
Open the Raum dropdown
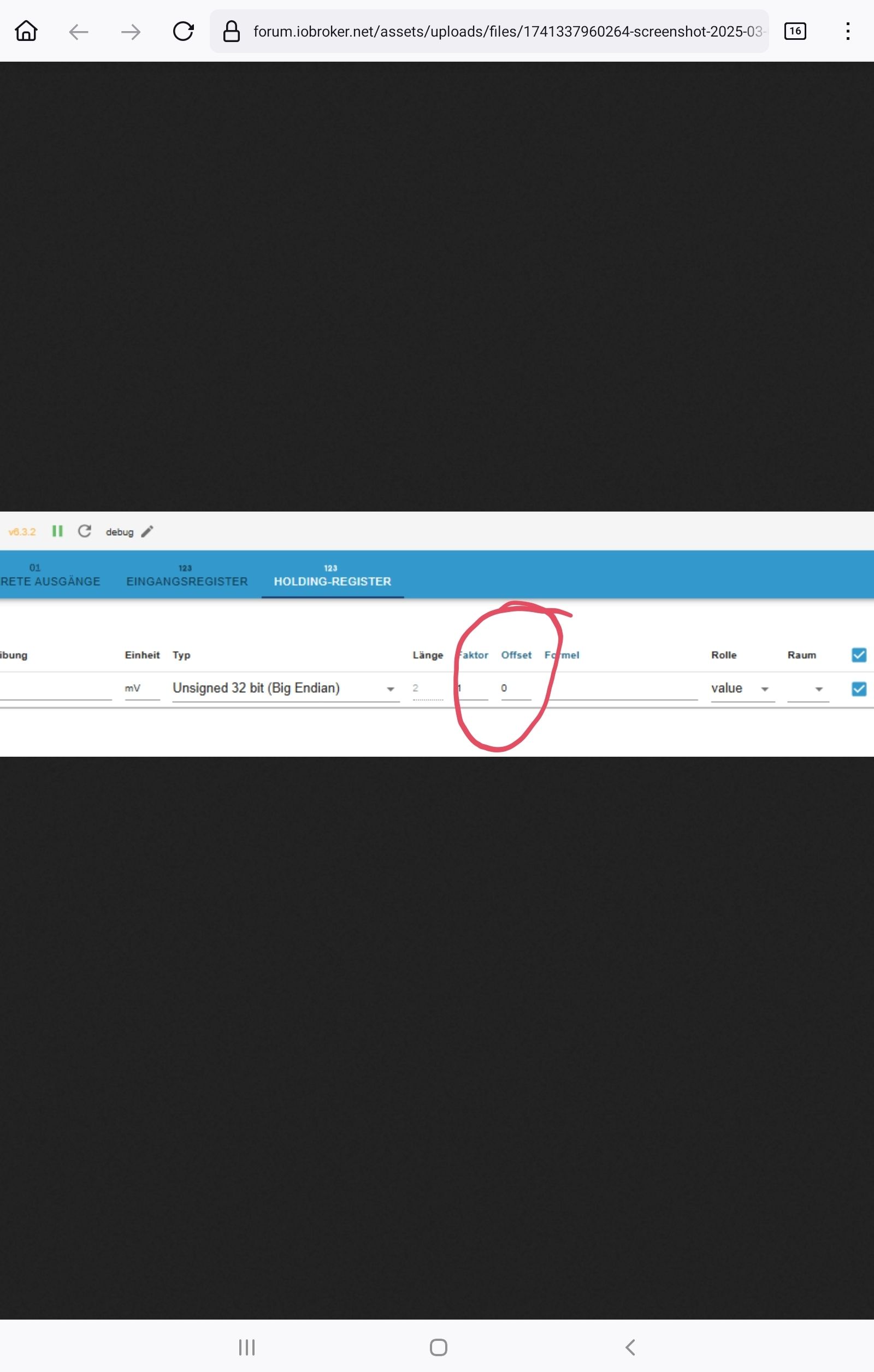(808, 688)
